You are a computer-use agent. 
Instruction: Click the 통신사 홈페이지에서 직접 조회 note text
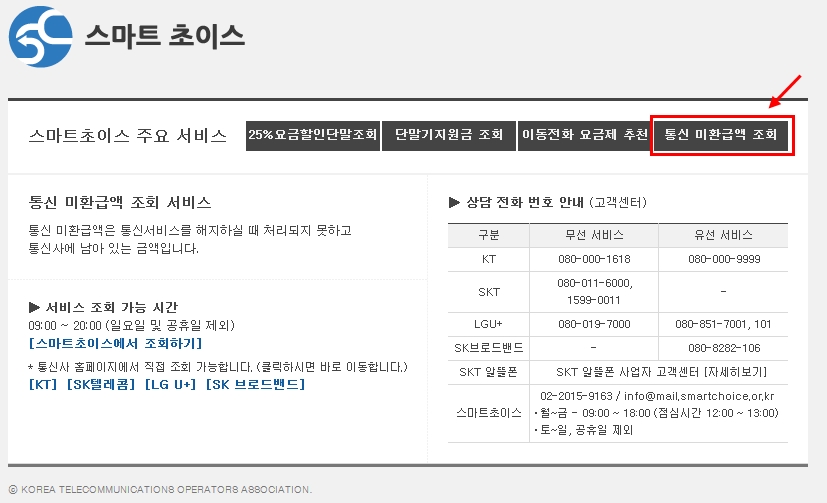[218, 367]
